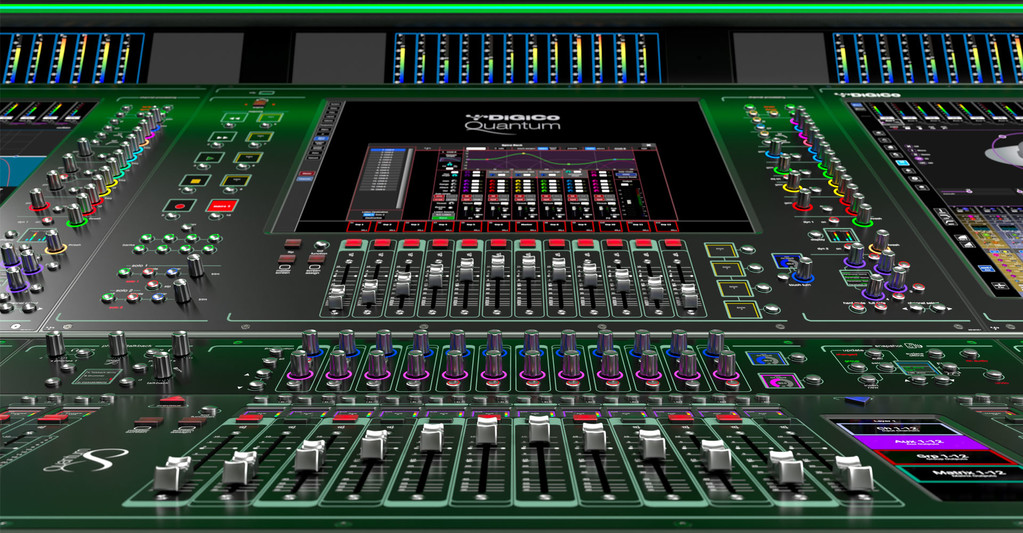Toggle the green solo 2 button

coord(109,298)
